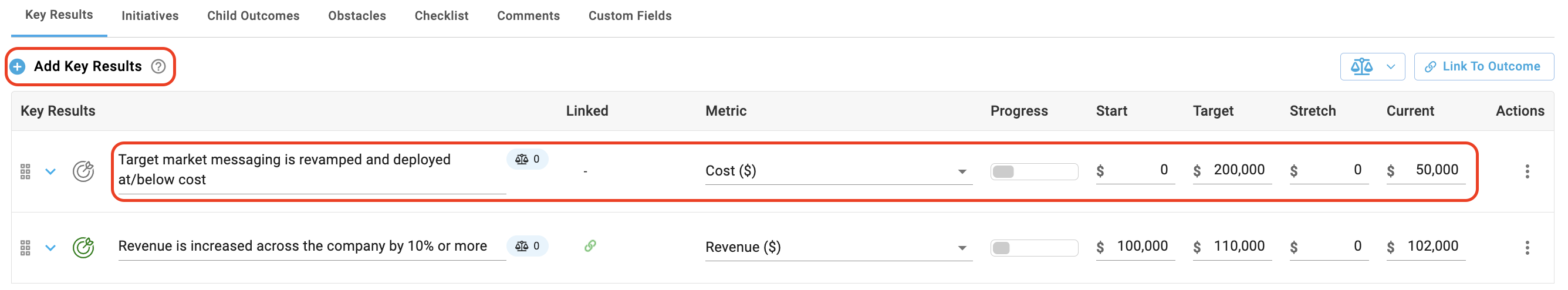Click the weight scale badge on the Revenue row
Image resolution: width=1568 pixels, height=290 pixels.
coord(527,247)
